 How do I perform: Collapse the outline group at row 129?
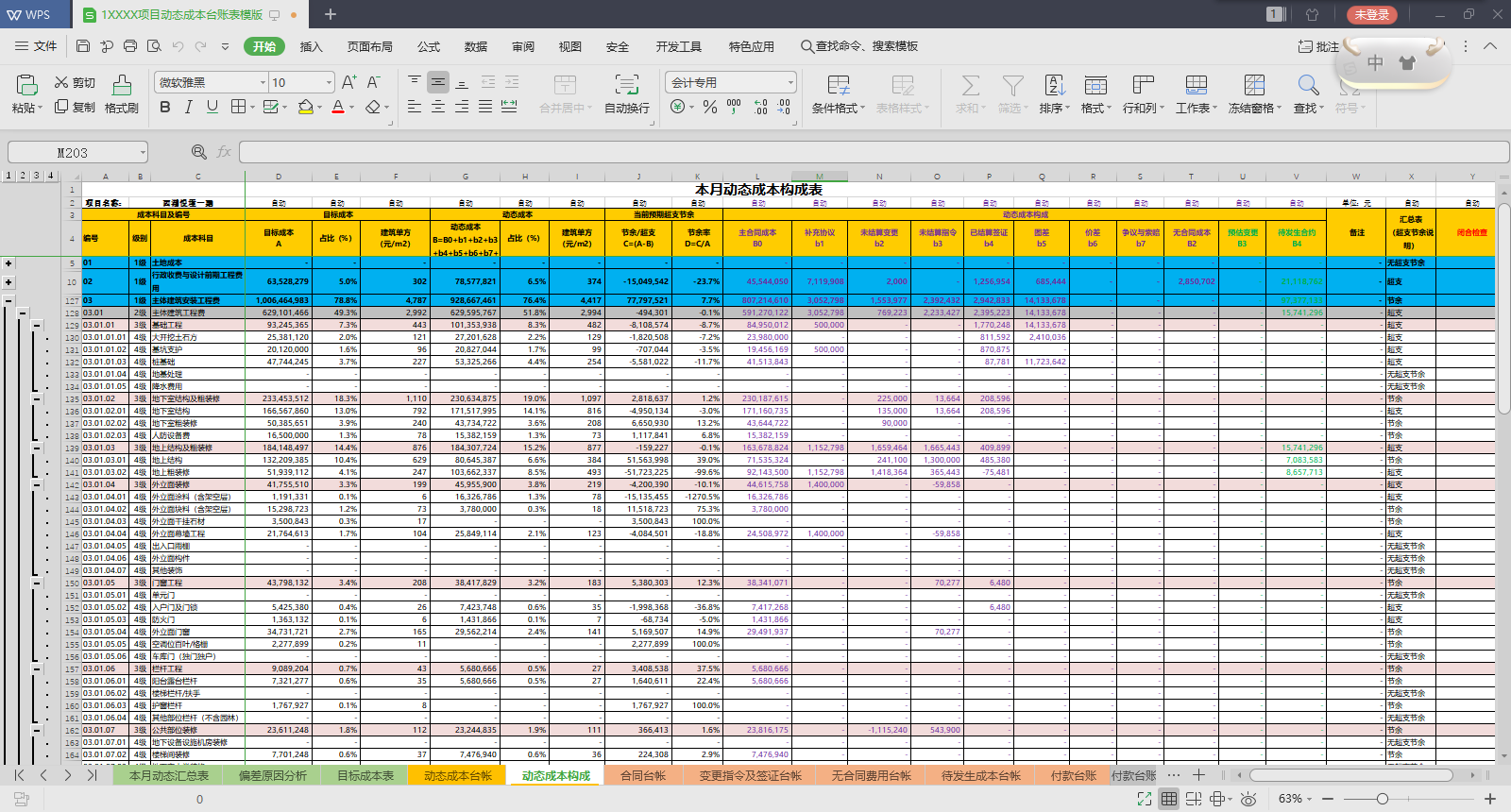point(37,325)
